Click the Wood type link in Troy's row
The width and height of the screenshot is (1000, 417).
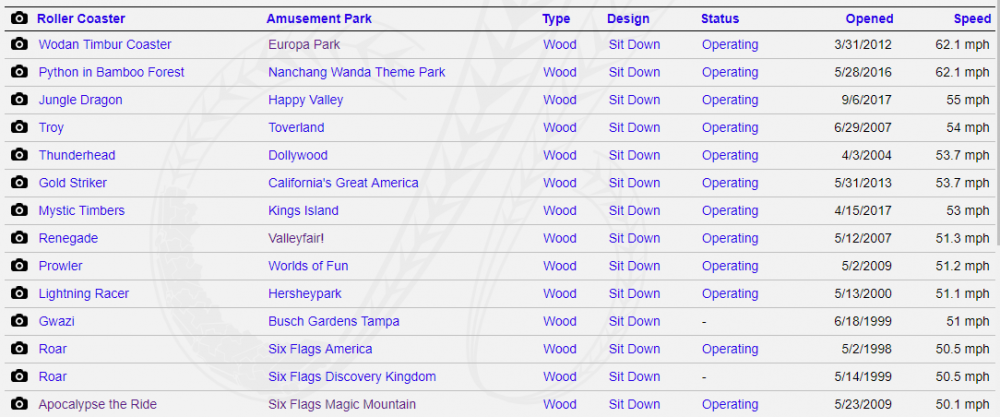[560, 128]
